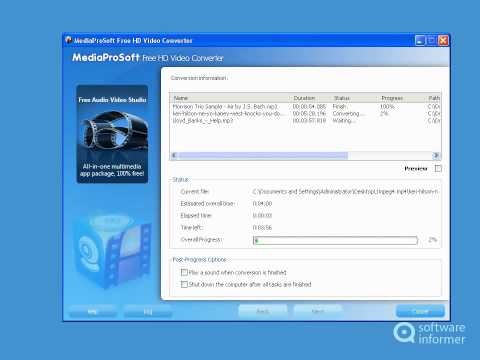Click the Current file path text

345,192
